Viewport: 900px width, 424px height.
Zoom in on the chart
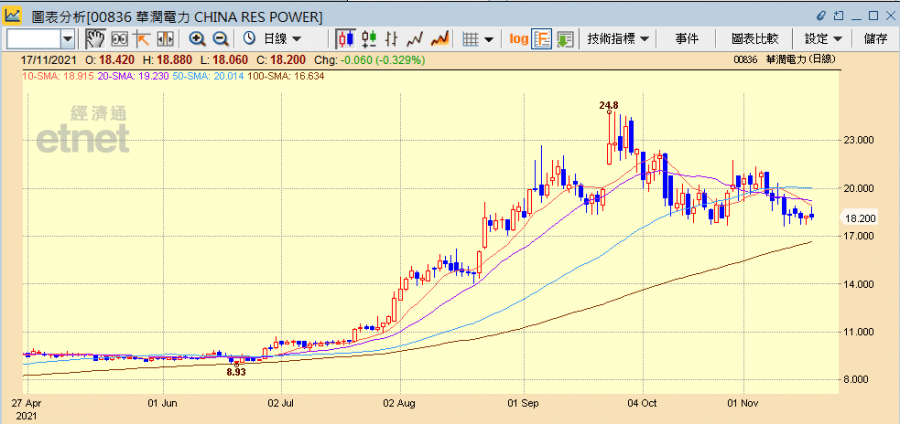pyautogui.click(x=197, y=39)
